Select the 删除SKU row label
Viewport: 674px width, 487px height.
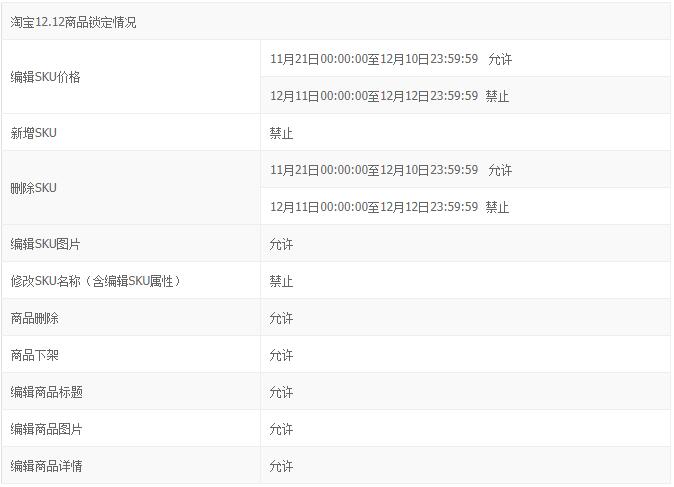tap(34, 188)
